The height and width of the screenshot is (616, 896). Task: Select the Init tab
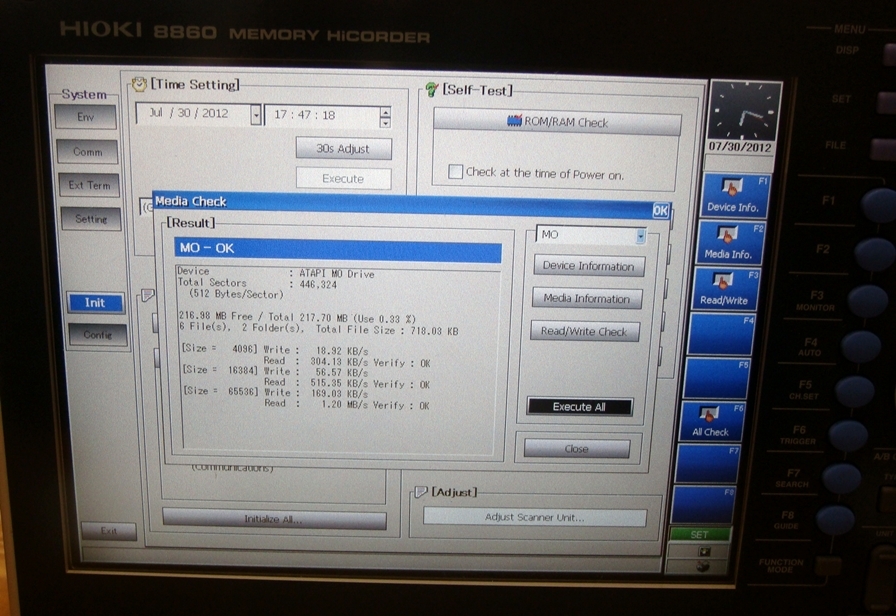pos(95,303)
